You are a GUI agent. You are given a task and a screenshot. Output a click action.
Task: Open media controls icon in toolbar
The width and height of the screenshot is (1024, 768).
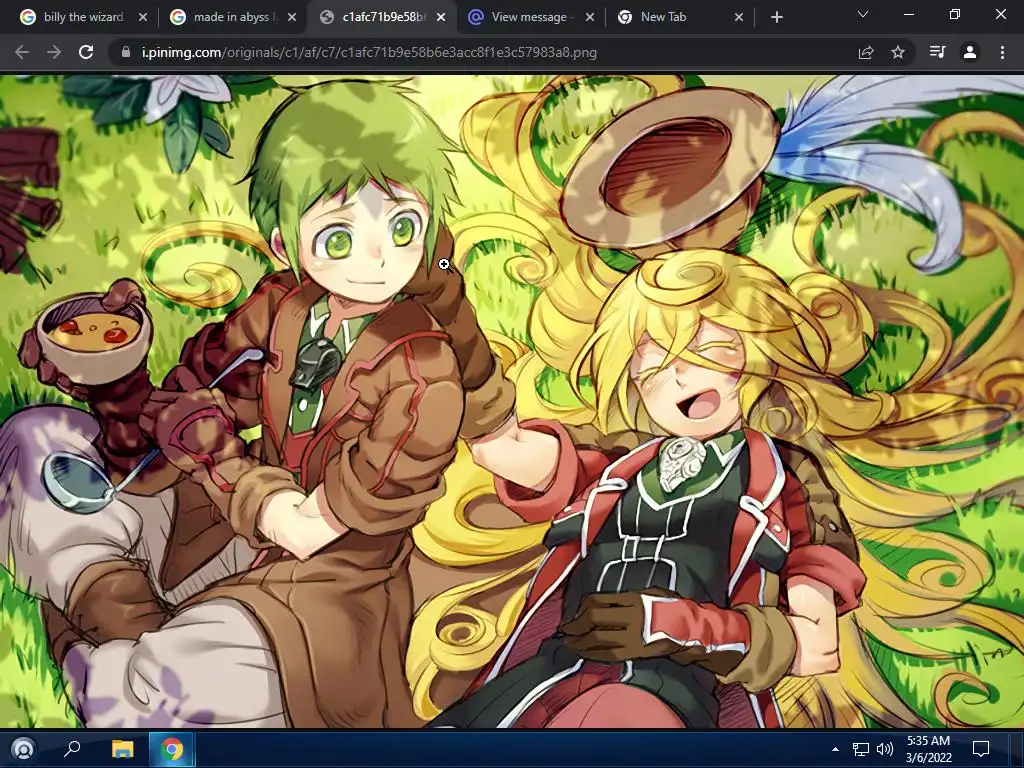coord(937,52)
